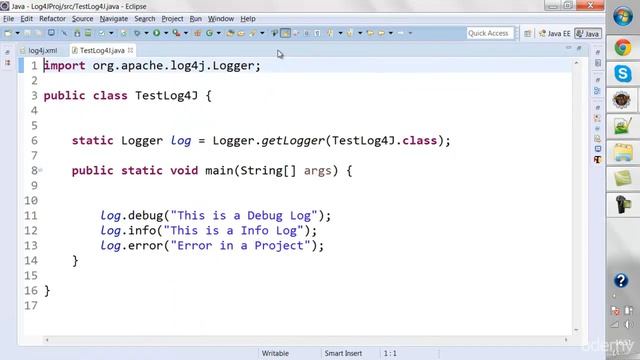Open the Search dropdown arrow
Image resolution: width=640 pixels, height=360 pixels.
(x=262, y=33)
